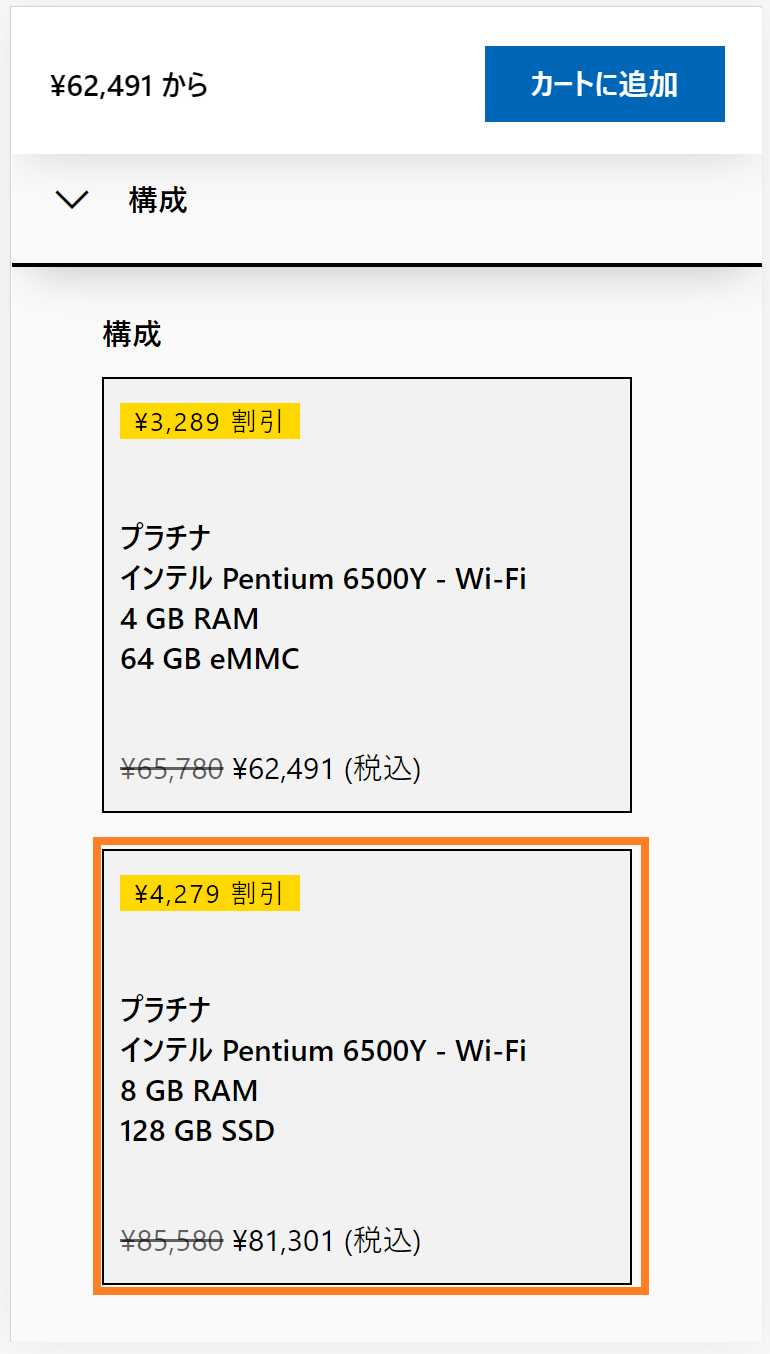
Task: Select the 128 GB SSD storage line
Action: 197,1131
